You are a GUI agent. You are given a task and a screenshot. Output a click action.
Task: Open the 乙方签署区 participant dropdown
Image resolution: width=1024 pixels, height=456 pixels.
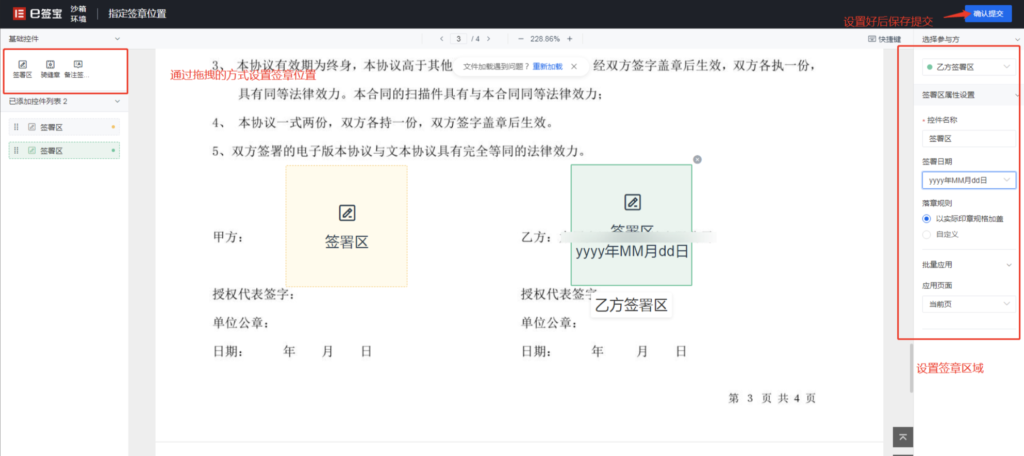pyautogui.click(x=968, y=67)
